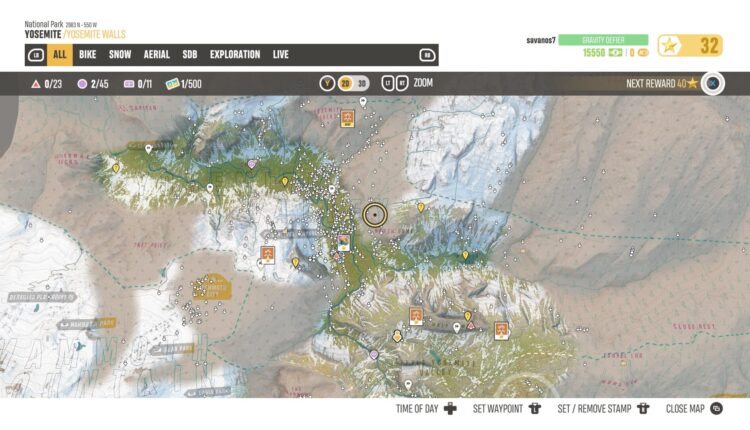Click the Next Reward circular badge
The width and height of the screenshot is (750, 430).
pyautogui.click(x=712, y=84)
